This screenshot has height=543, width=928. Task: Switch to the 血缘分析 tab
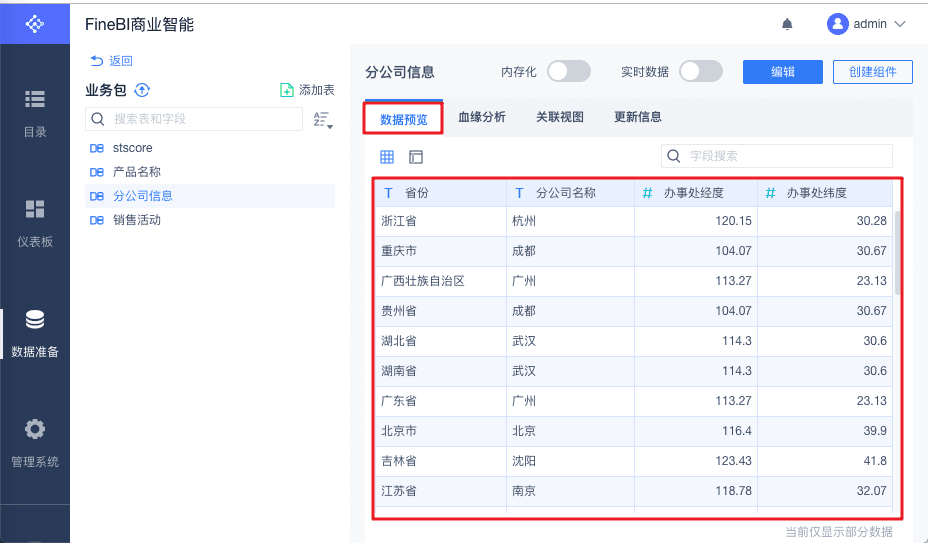[x=482, y=117]
